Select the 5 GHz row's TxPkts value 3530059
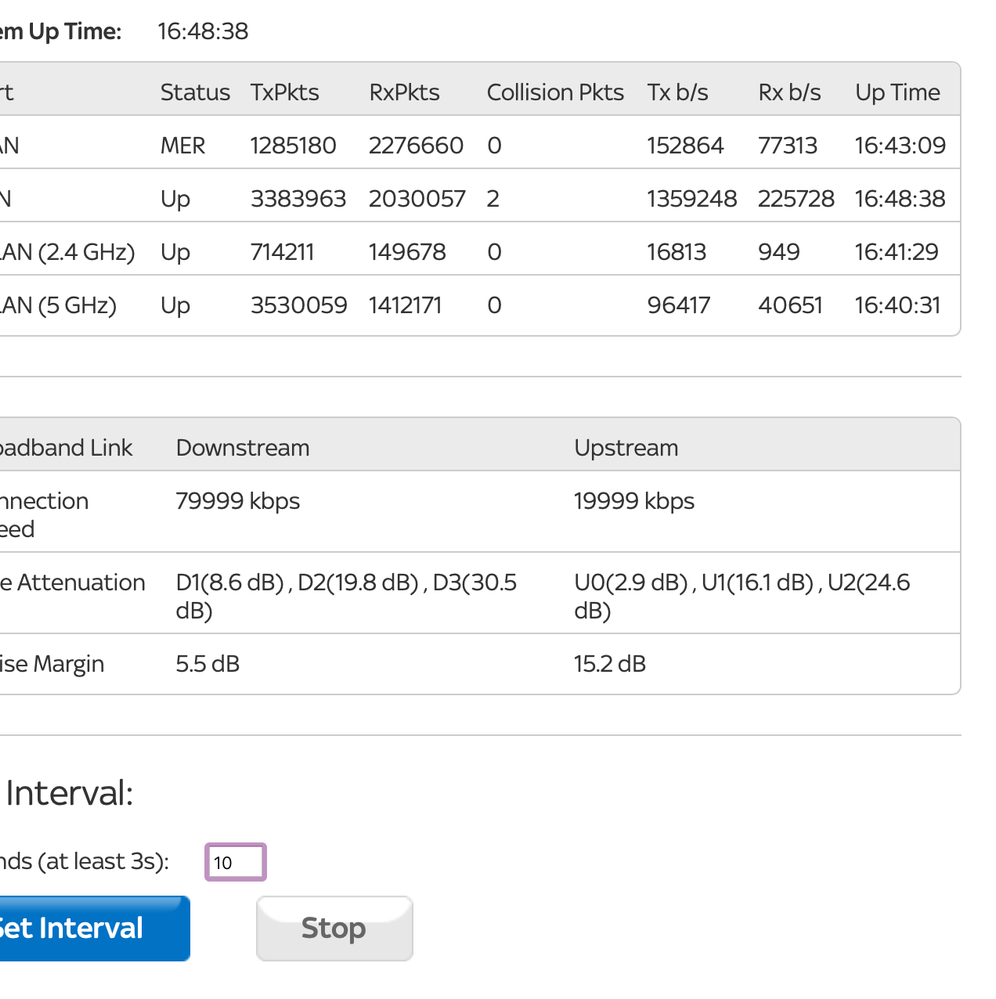This screenshot has width=996, height=999. tap(298, 305)
